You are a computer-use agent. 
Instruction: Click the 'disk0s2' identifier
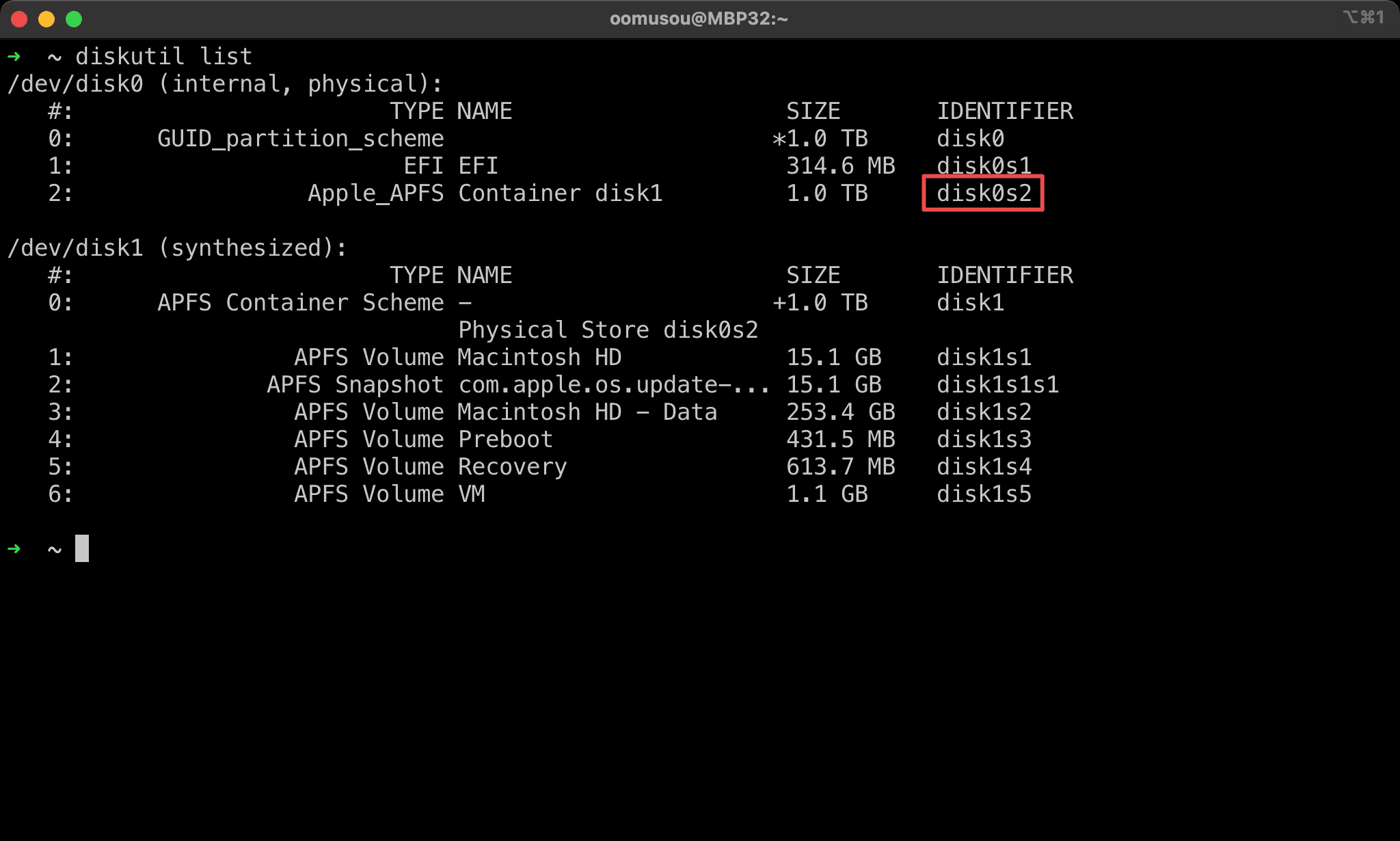(984, 193)
